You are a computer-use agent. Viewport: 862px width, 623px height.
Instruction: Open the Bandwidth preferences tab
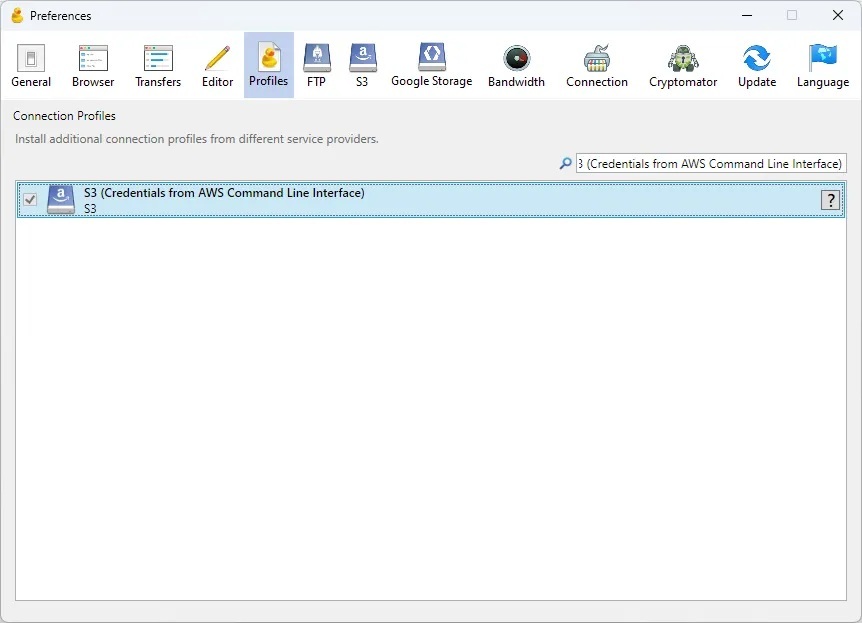516,65
